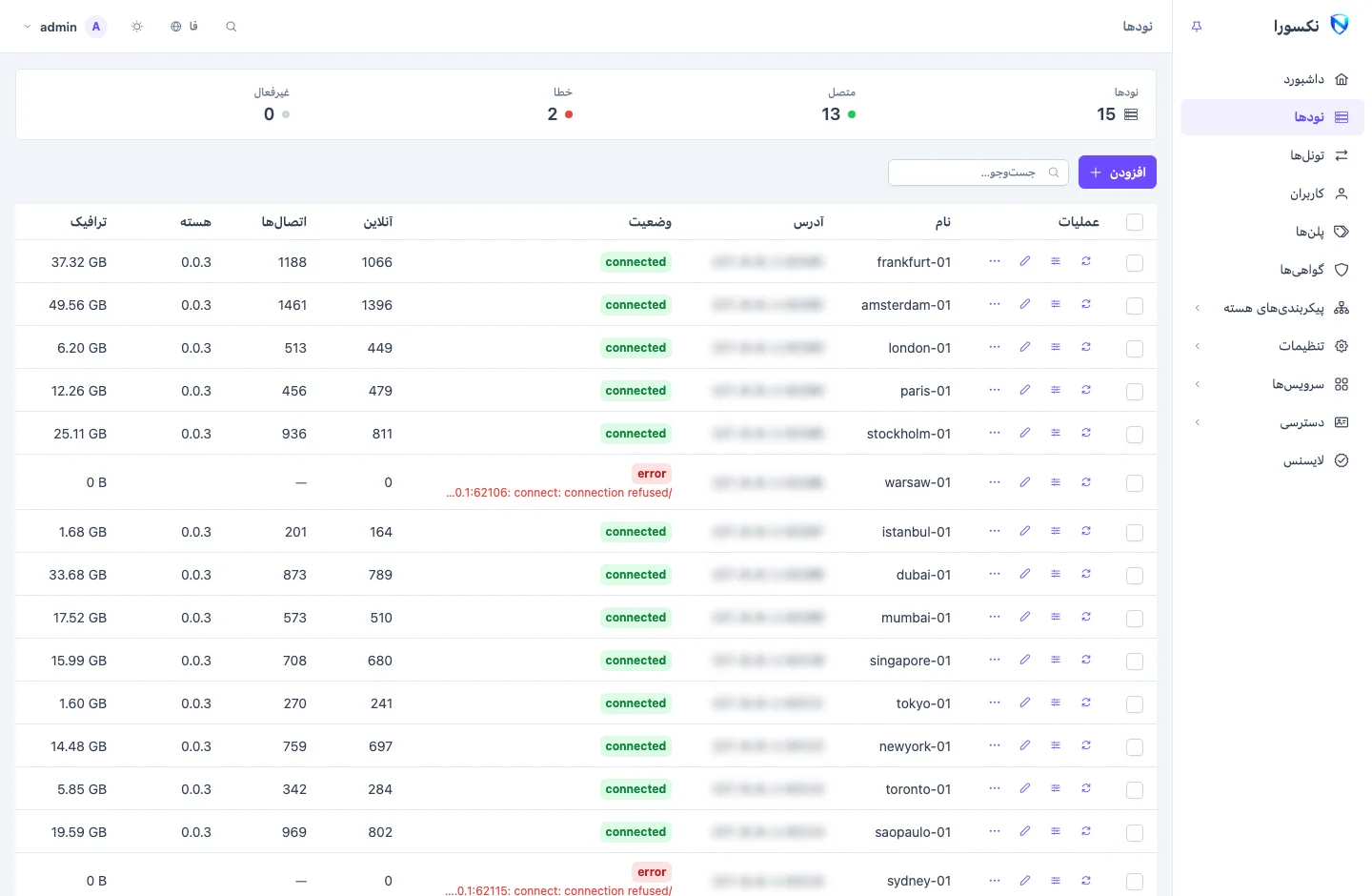Edit the london-01 node

coord(1025,347)
